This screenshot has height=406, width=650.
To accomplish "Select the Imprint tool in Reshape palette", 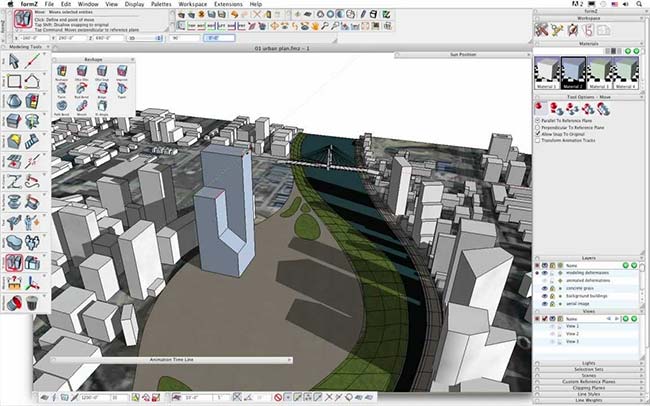I will click(122, 72).
